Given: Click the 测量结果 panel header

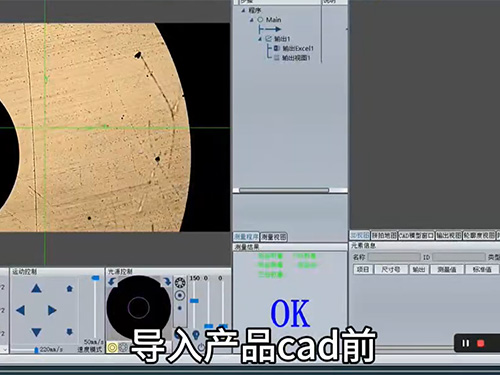Looking at the screenshot, I should pos(290,247).
